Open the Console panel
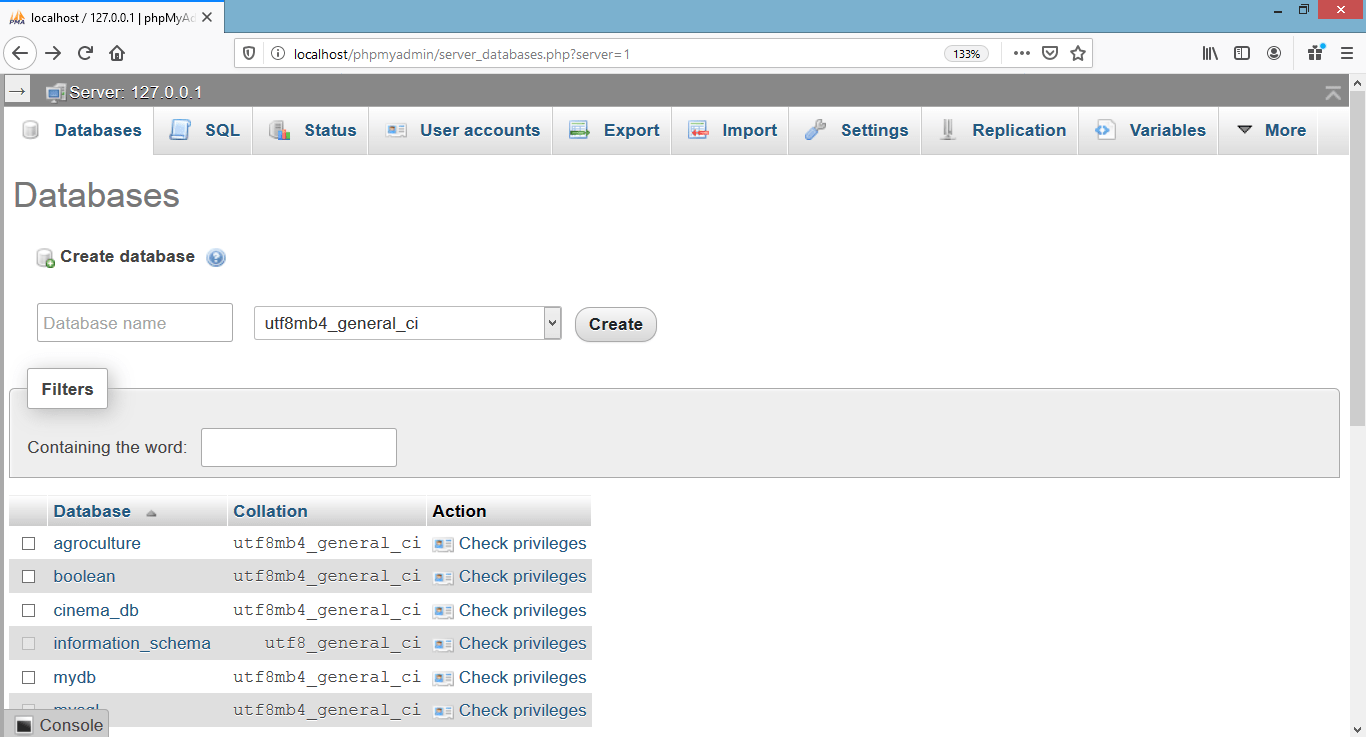This screenshot has width=1366, height=737. tap(59, 725)
